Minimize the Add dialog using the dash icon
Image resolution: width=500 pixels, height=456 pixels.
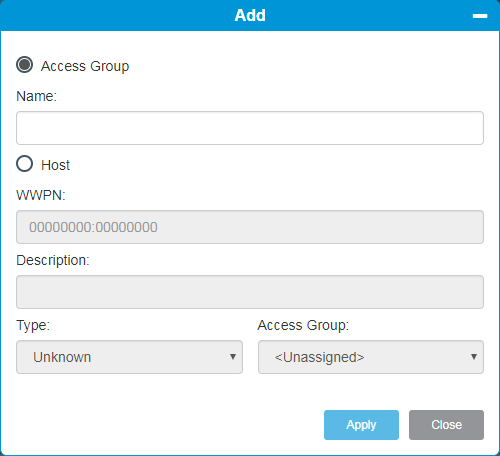480,16
